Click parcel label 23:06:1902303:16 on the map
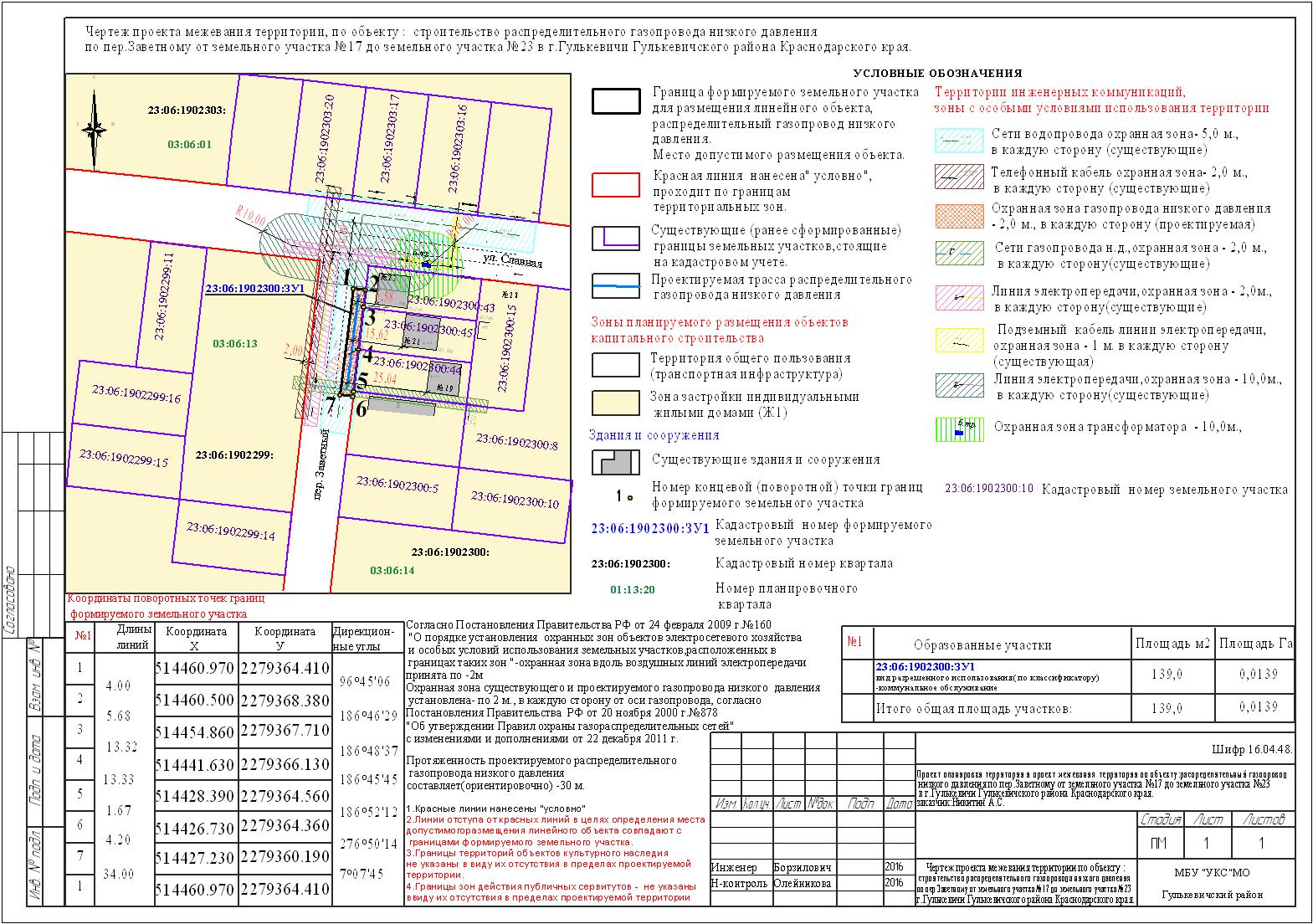The height and width of the screenshot is (924, 1313). tap(456, 147)
